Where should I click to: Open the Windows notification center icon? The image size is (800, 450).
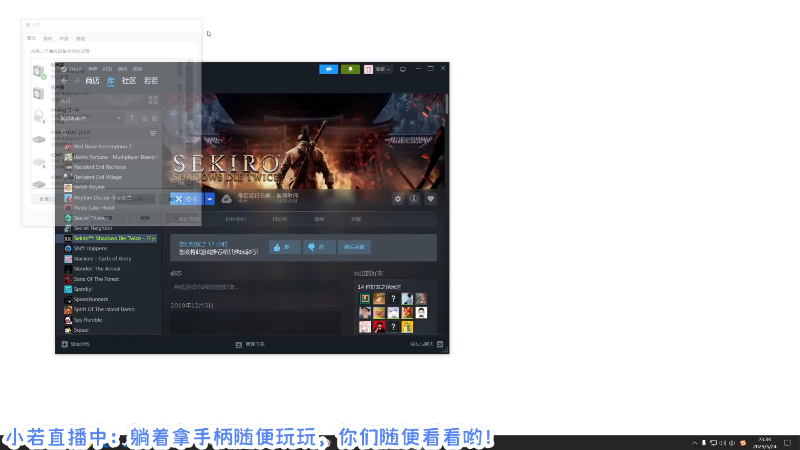click(x=788, y=443)
